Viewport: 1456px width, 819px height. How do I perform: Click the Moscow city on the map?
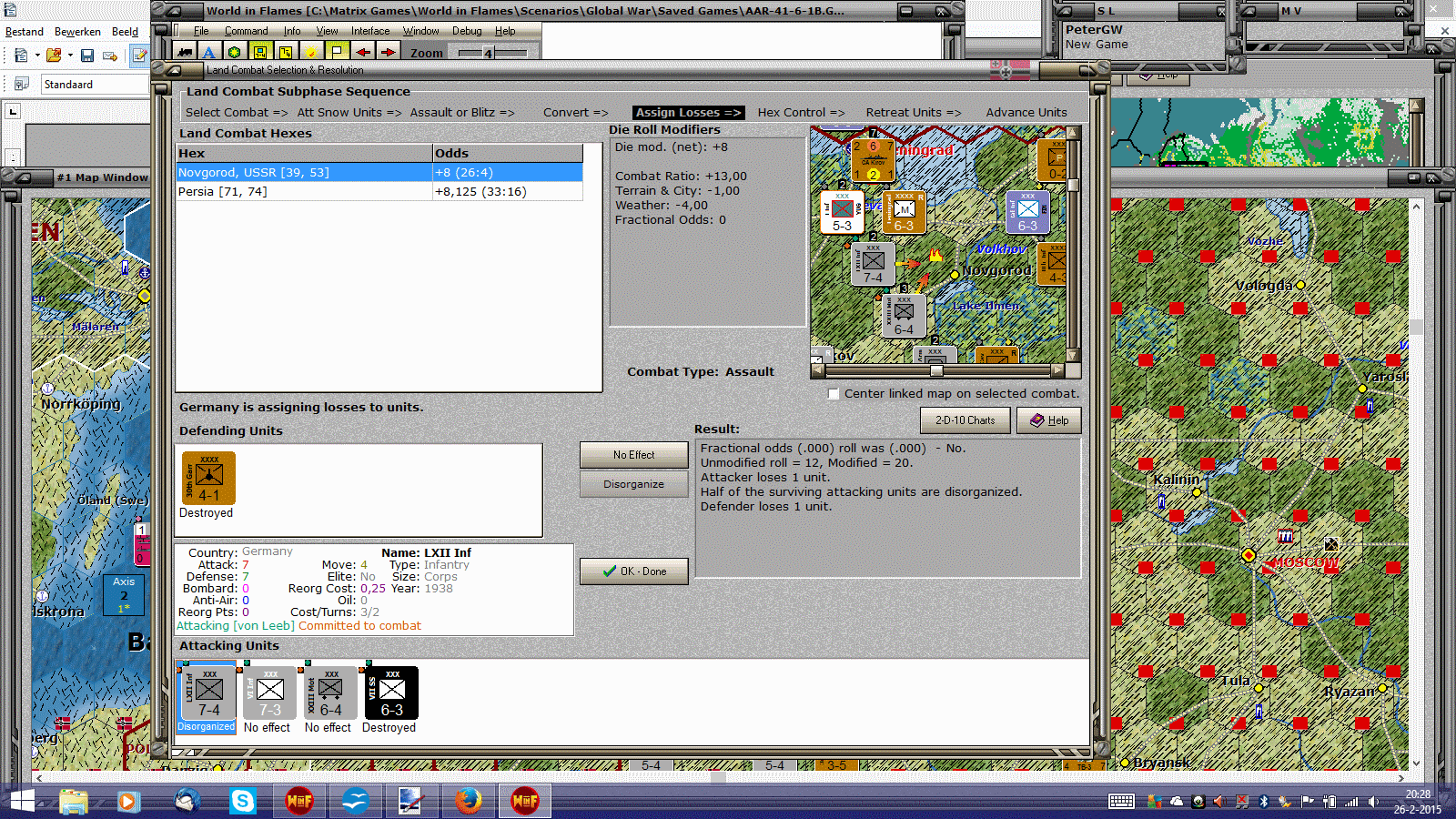pyautogui.click(x=1249, y=555)
